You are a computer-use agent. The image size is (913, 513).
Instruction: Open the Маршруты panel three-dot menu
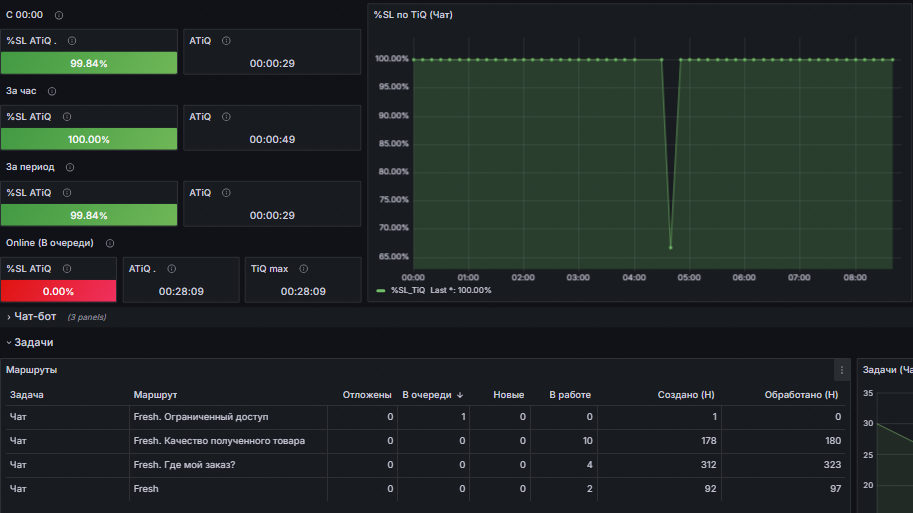click(841, 370)
